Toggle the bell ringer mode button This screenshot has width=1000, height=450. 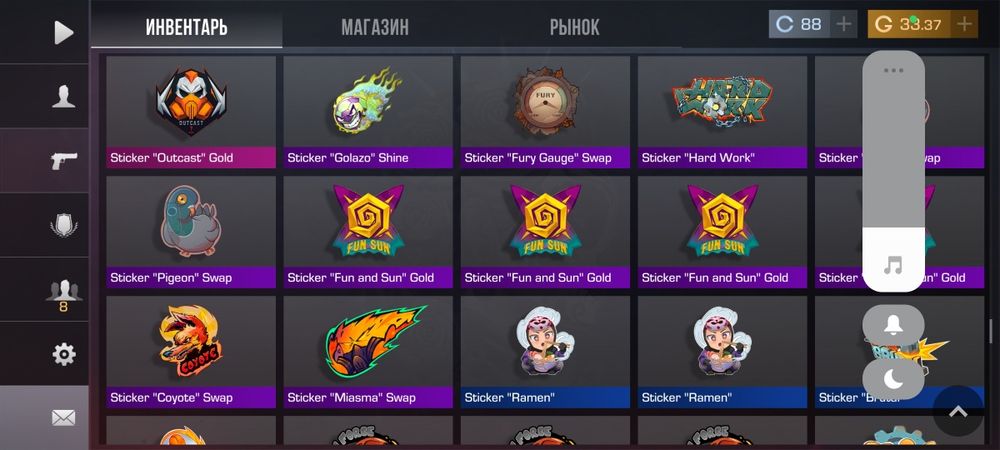click(x=893, y=325)
